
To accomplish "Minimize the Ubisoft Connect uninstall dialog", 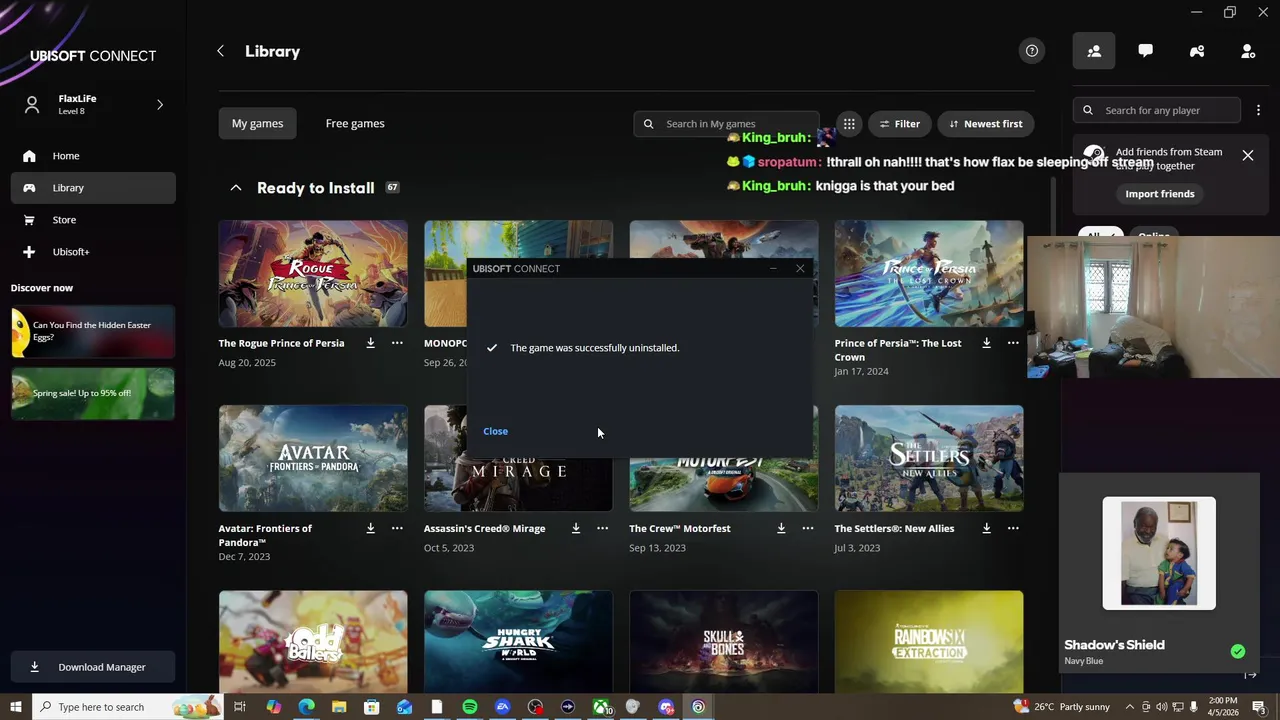I will coord(773,268).
